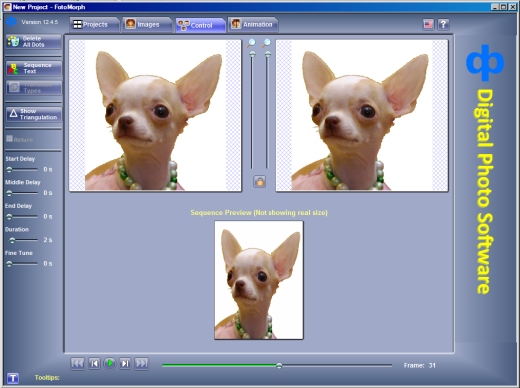Switch to the Images tab
Viewport: 520px width, 388px height.
click(147, 24)
